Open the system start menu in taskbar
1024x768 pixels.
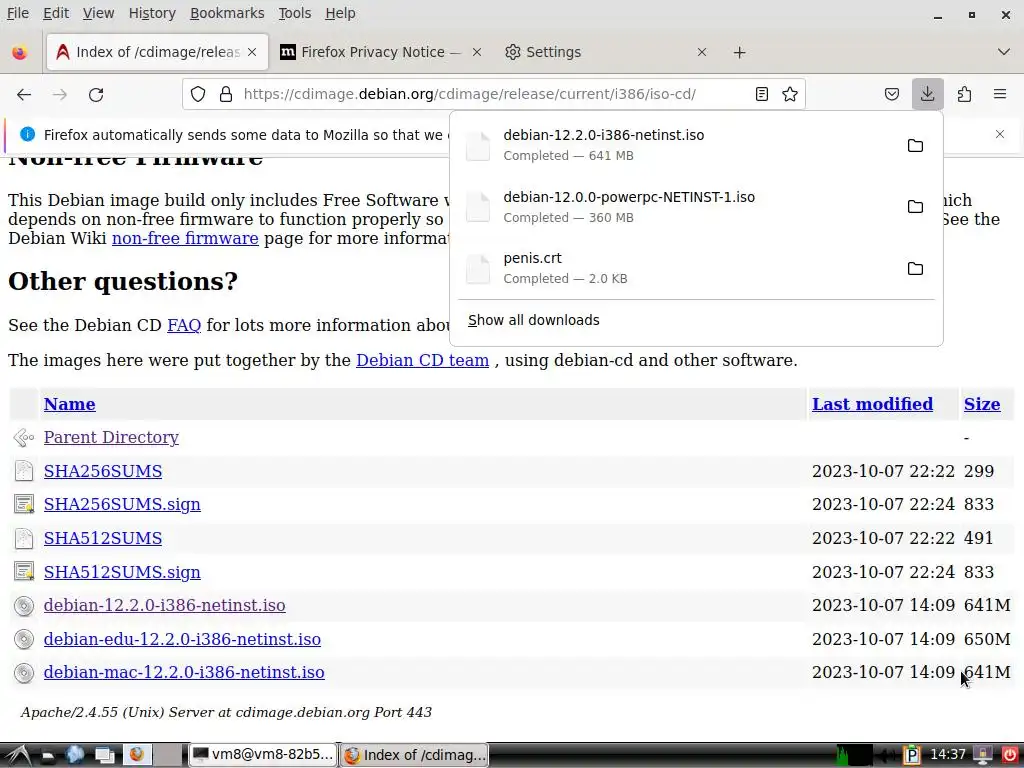[18, 755]
